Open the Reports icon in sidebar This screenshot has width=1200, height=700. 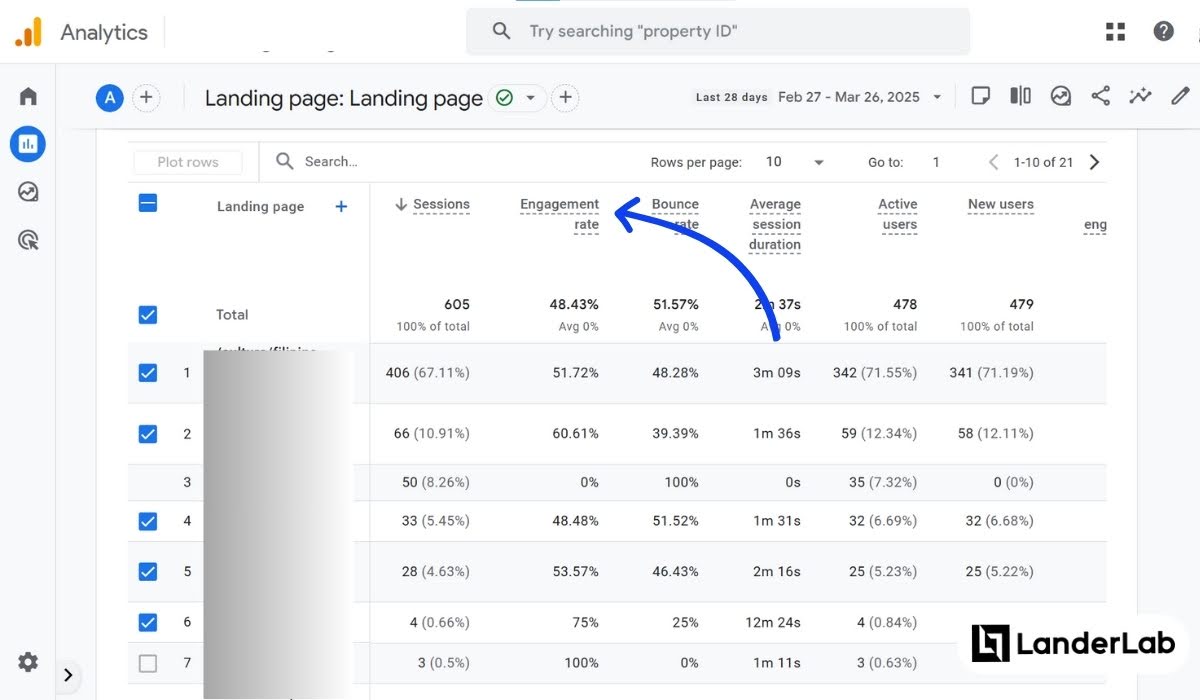pos(28,144)
